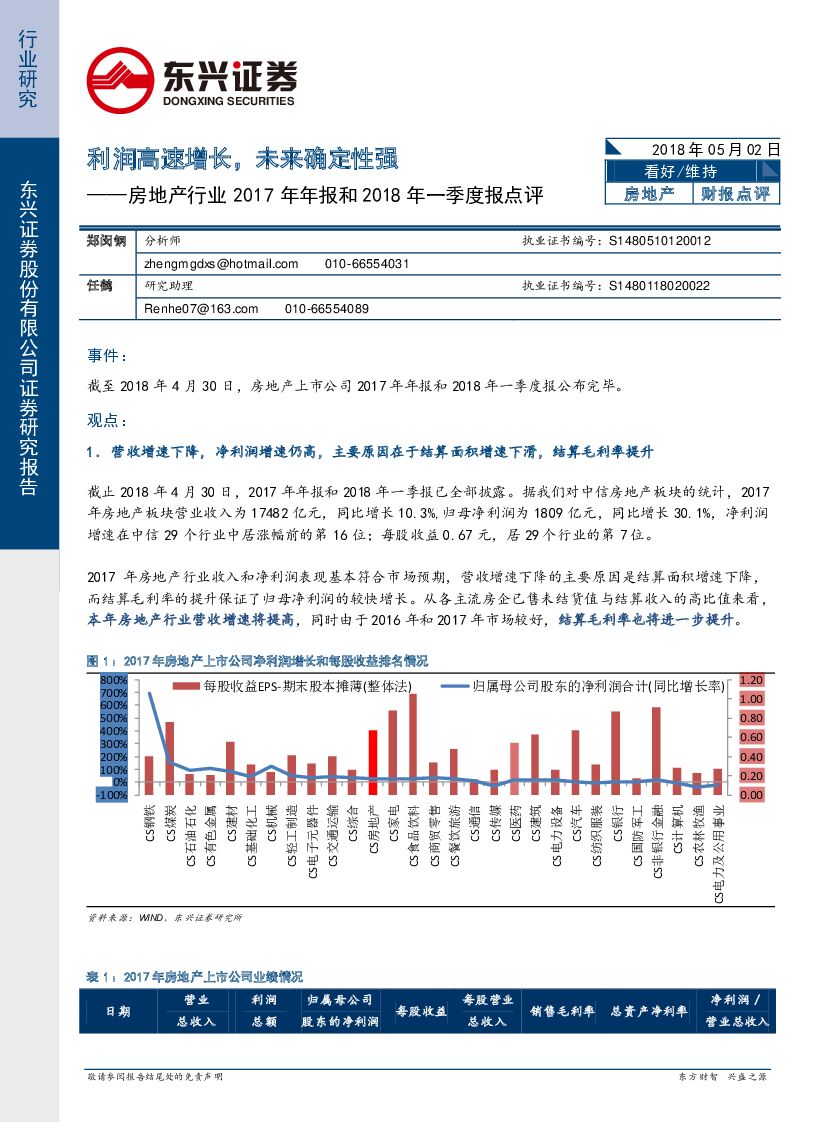Click the 日期 table header
Image resolution: width=827 pixels, height=1122 pixels.
(118, 1011)
